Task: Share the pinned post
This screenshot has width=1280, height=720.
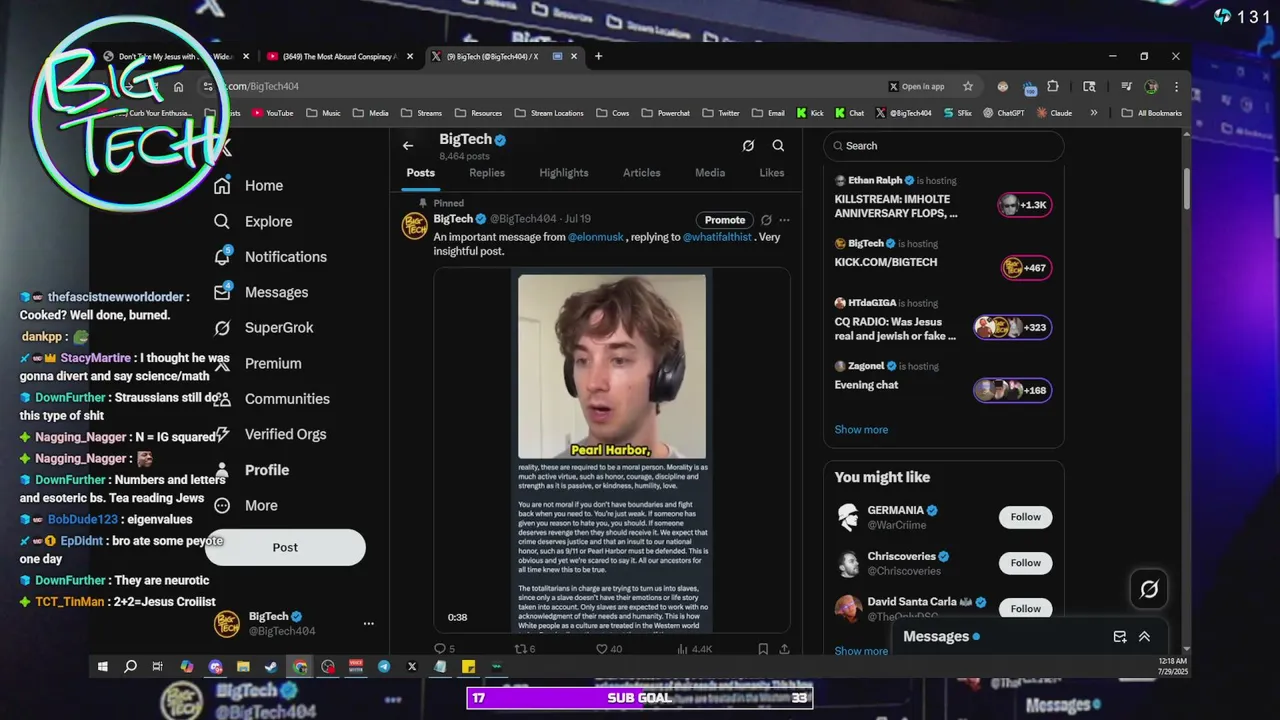Action: click(784, 649)
